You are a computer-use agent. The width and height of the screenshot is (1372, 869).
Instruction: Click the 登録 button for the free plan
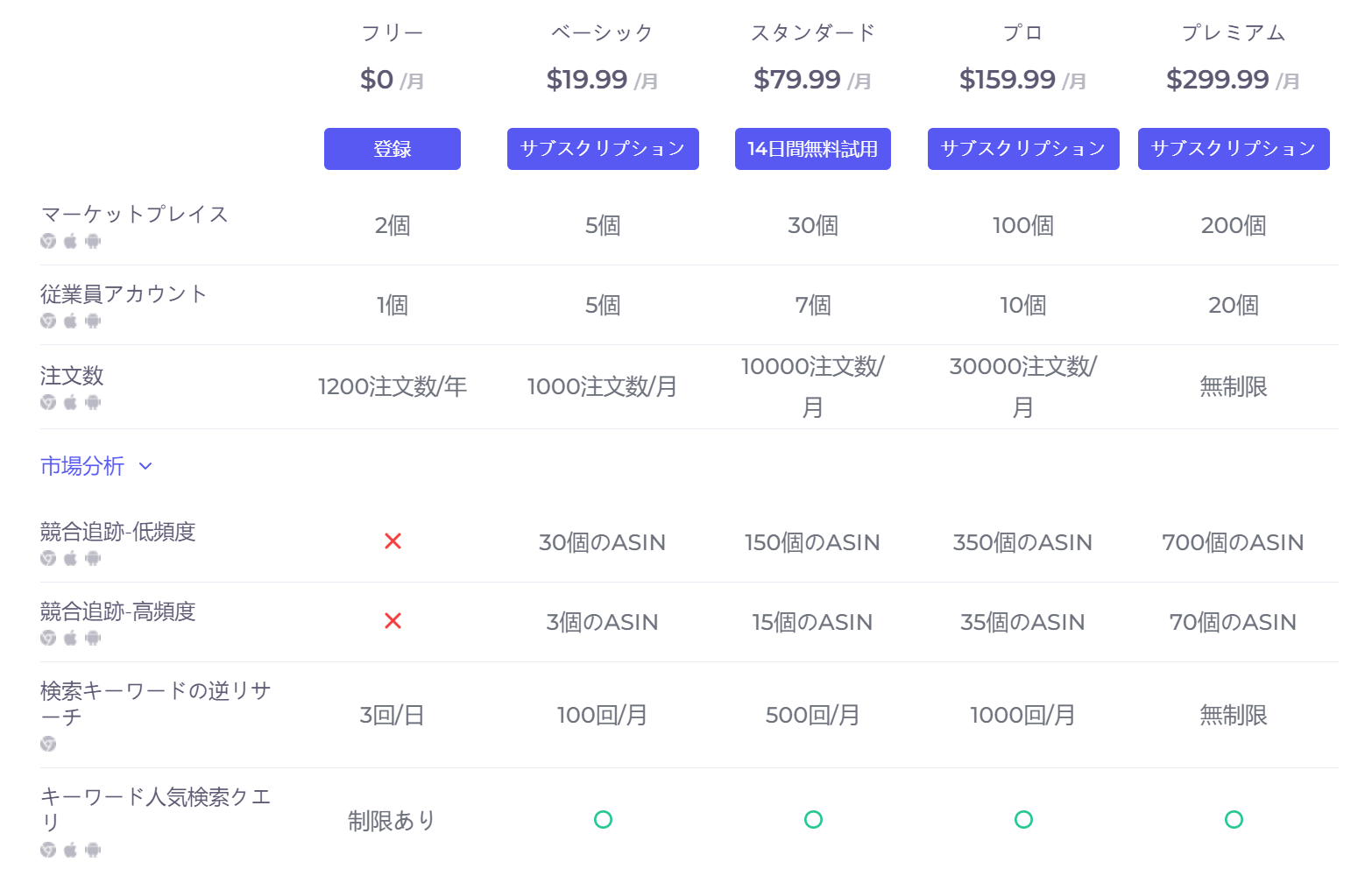pos(392,149)
